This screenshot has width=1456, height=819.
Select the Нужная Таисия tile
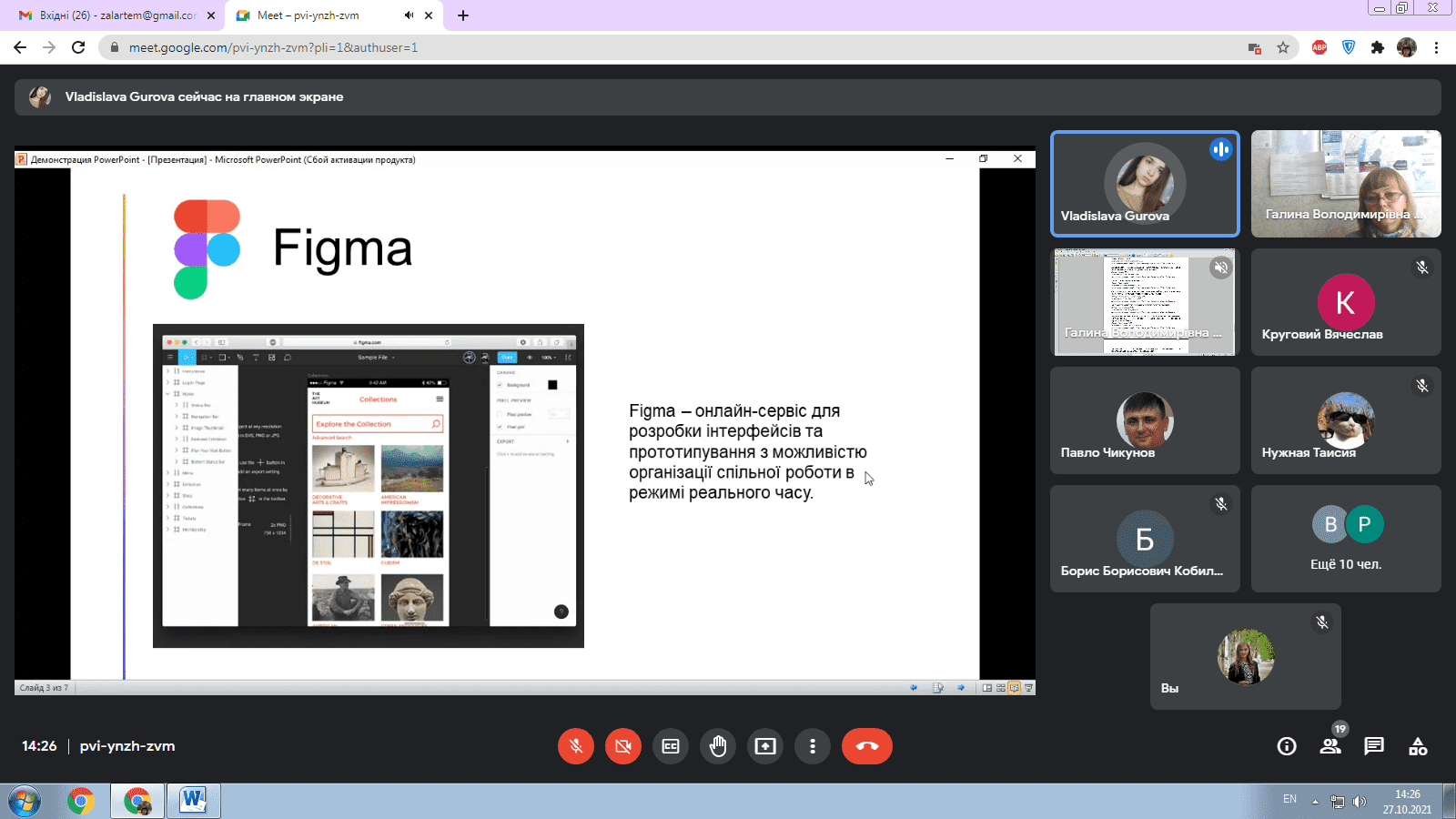pyautogui.click(x=1346, y=420)
